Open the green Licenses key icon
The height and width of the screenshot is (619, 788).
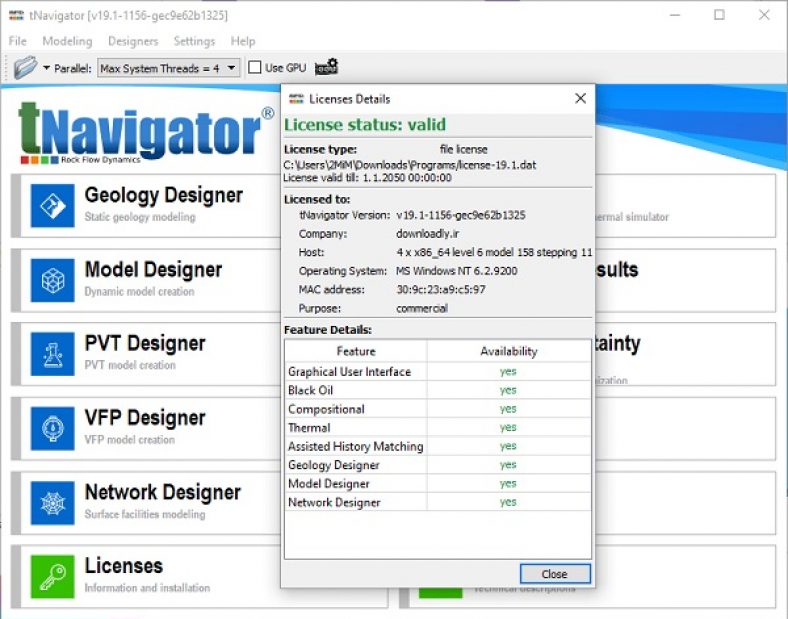tap(52, 576)
